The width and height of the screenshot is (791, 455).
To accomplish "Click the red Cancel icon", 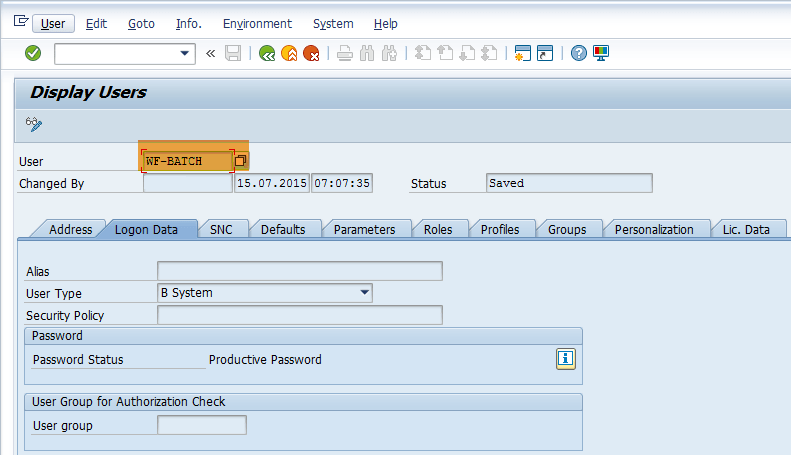I will click(x=311, y=53).
